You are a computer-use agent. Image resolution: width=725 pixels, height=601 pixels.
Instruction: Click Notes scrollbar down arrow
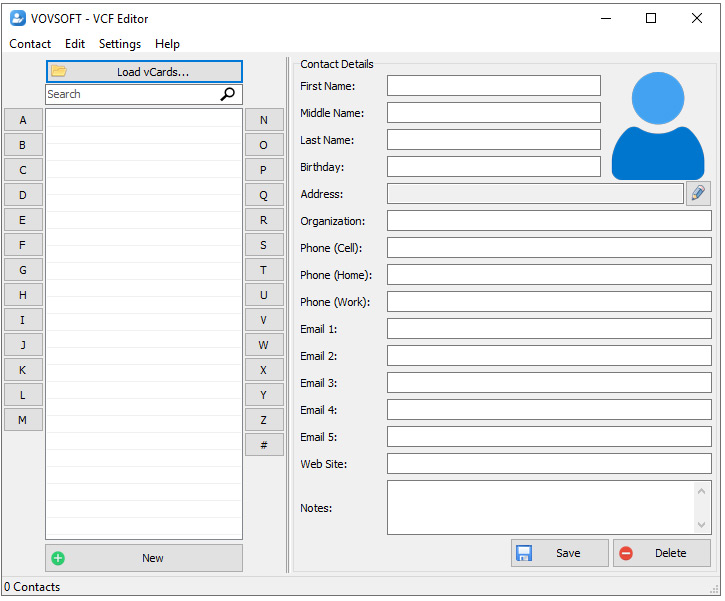pyautogui.click(x=701, y=524)
